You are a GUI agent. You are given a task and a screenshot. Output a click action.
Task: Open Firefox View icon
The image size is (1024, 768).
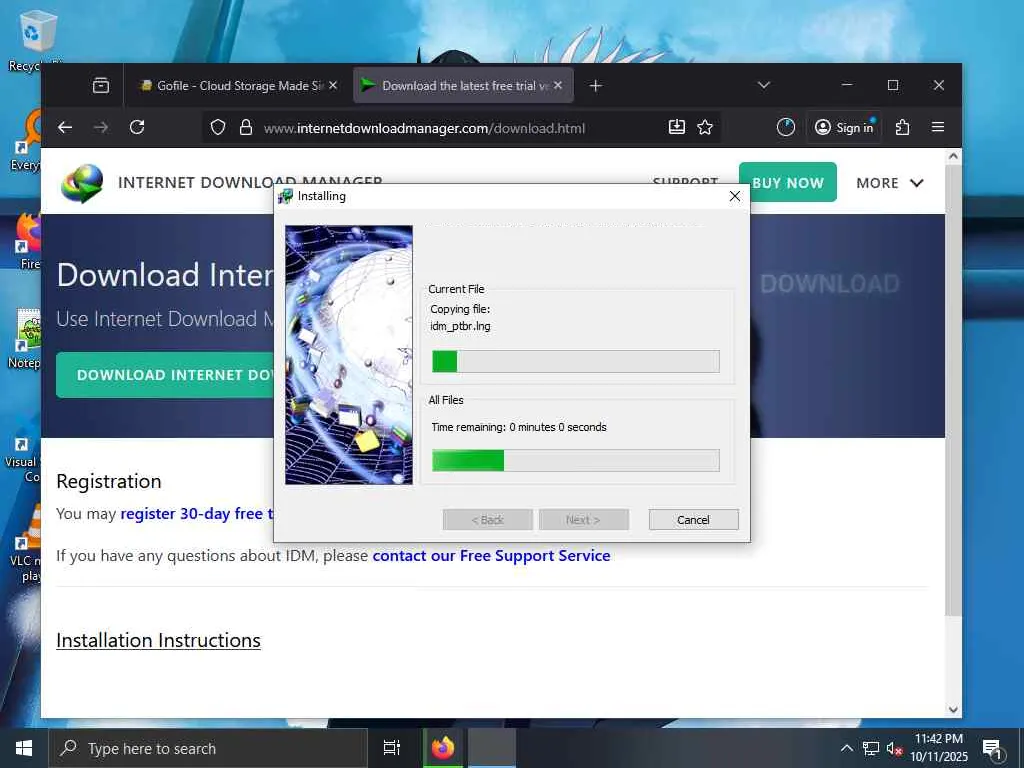point(101,86)
